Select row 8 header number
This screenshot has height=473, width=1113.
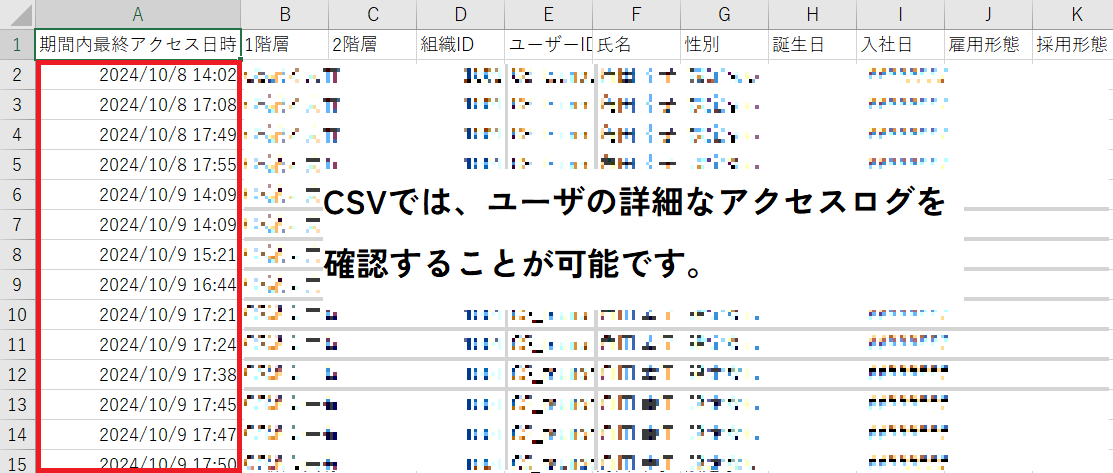pos(17,254)
